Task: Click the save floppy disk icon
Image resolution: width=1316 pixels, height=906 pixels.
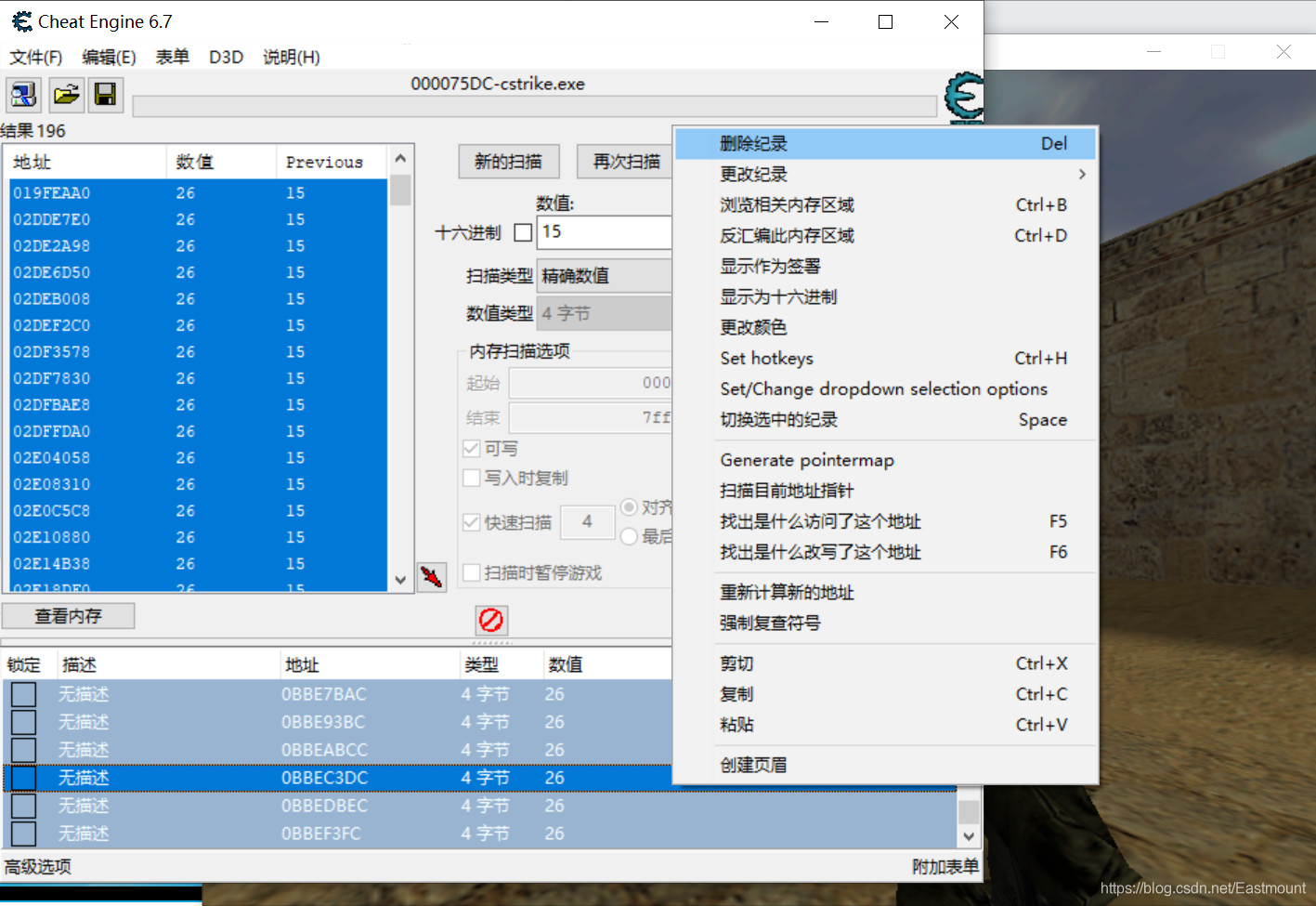Action: point(106,95)
